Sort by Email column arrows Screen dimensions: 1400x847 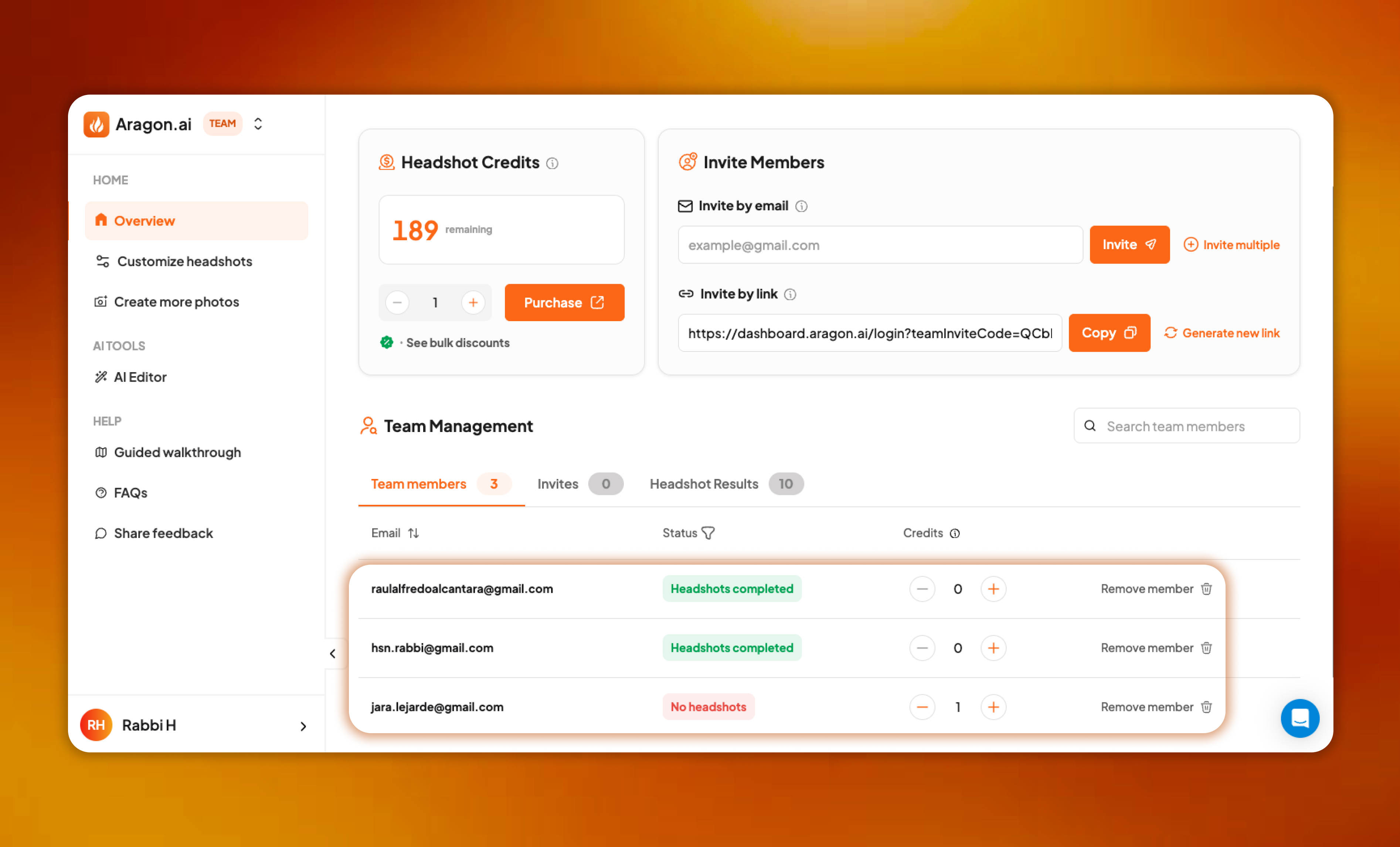(414, 533)
